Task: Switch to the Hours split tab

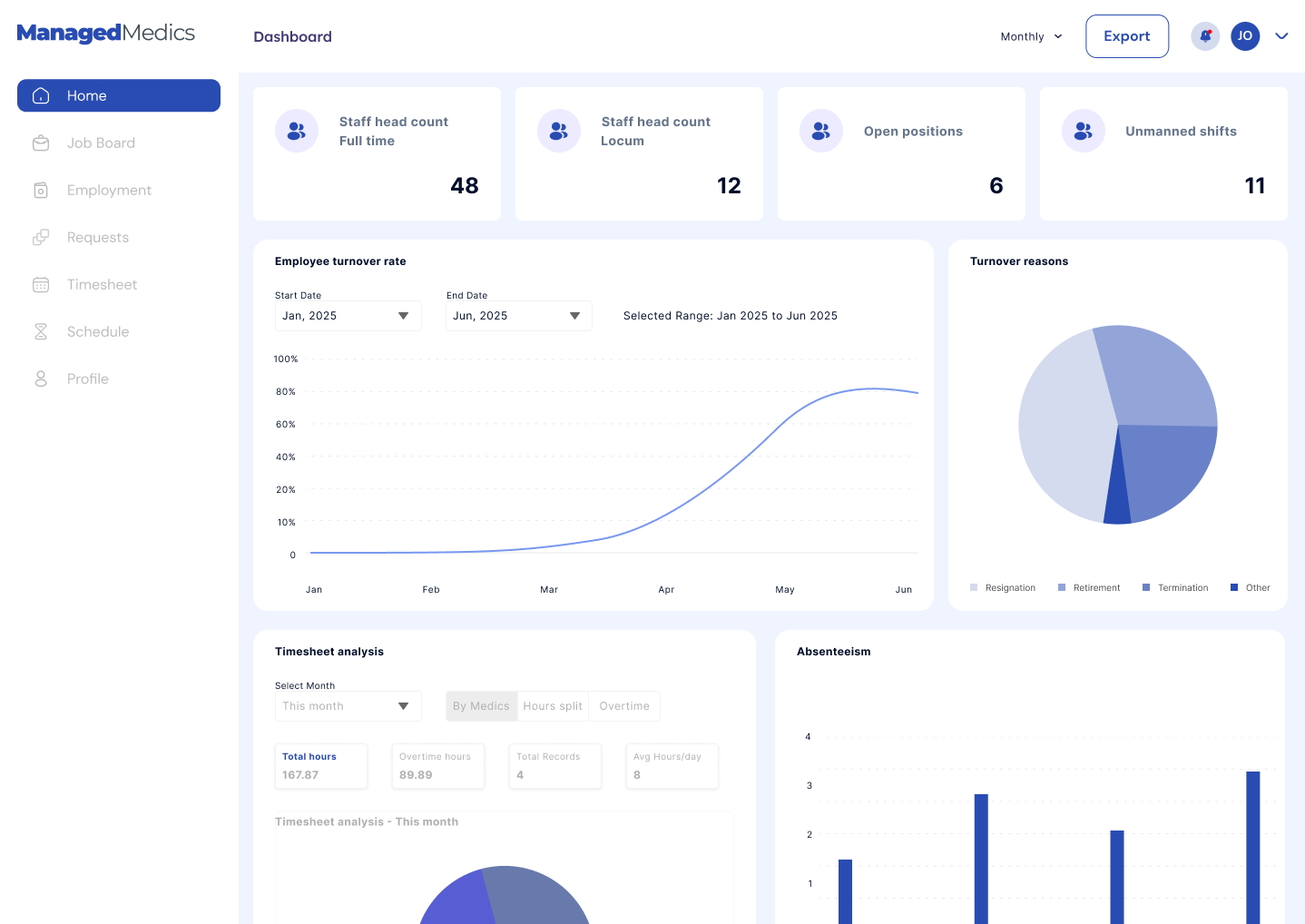Action: click(x=553, y=705)
